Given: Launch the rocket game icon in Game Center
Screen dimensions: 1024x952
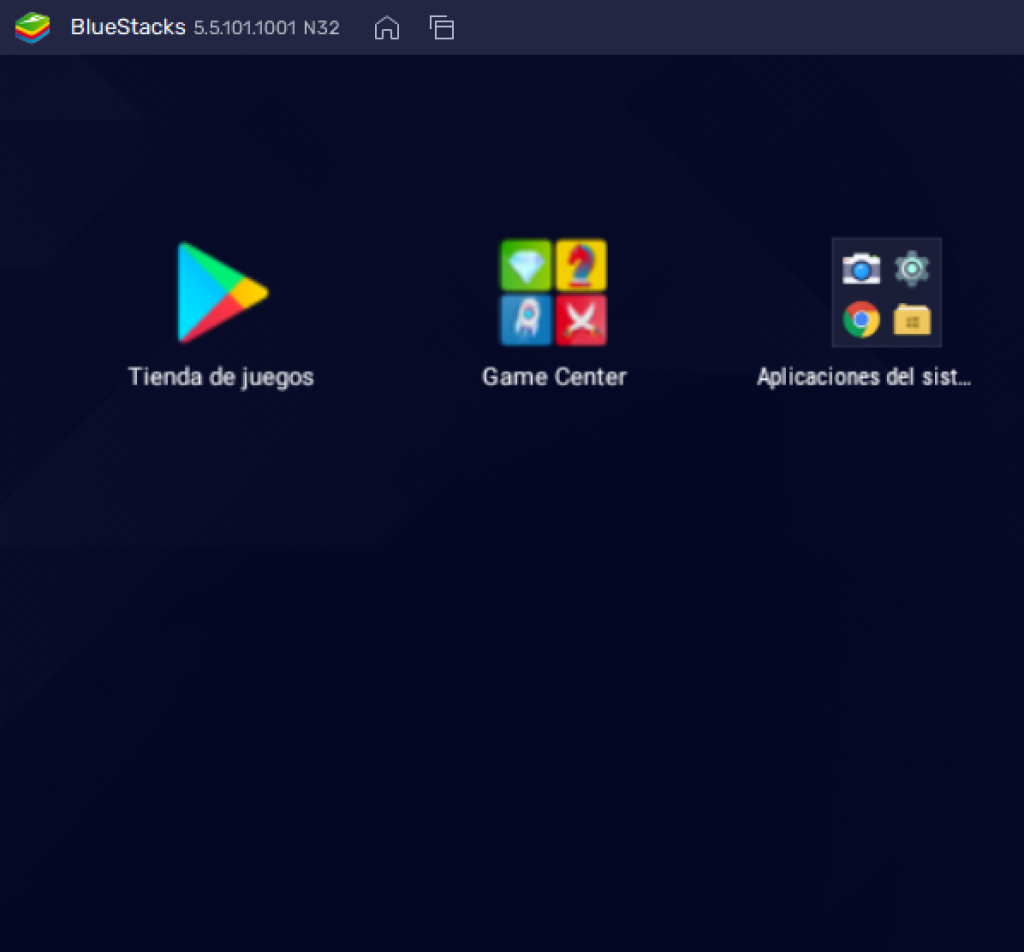Looking at the screenshot, I should [x=526, y=320].
